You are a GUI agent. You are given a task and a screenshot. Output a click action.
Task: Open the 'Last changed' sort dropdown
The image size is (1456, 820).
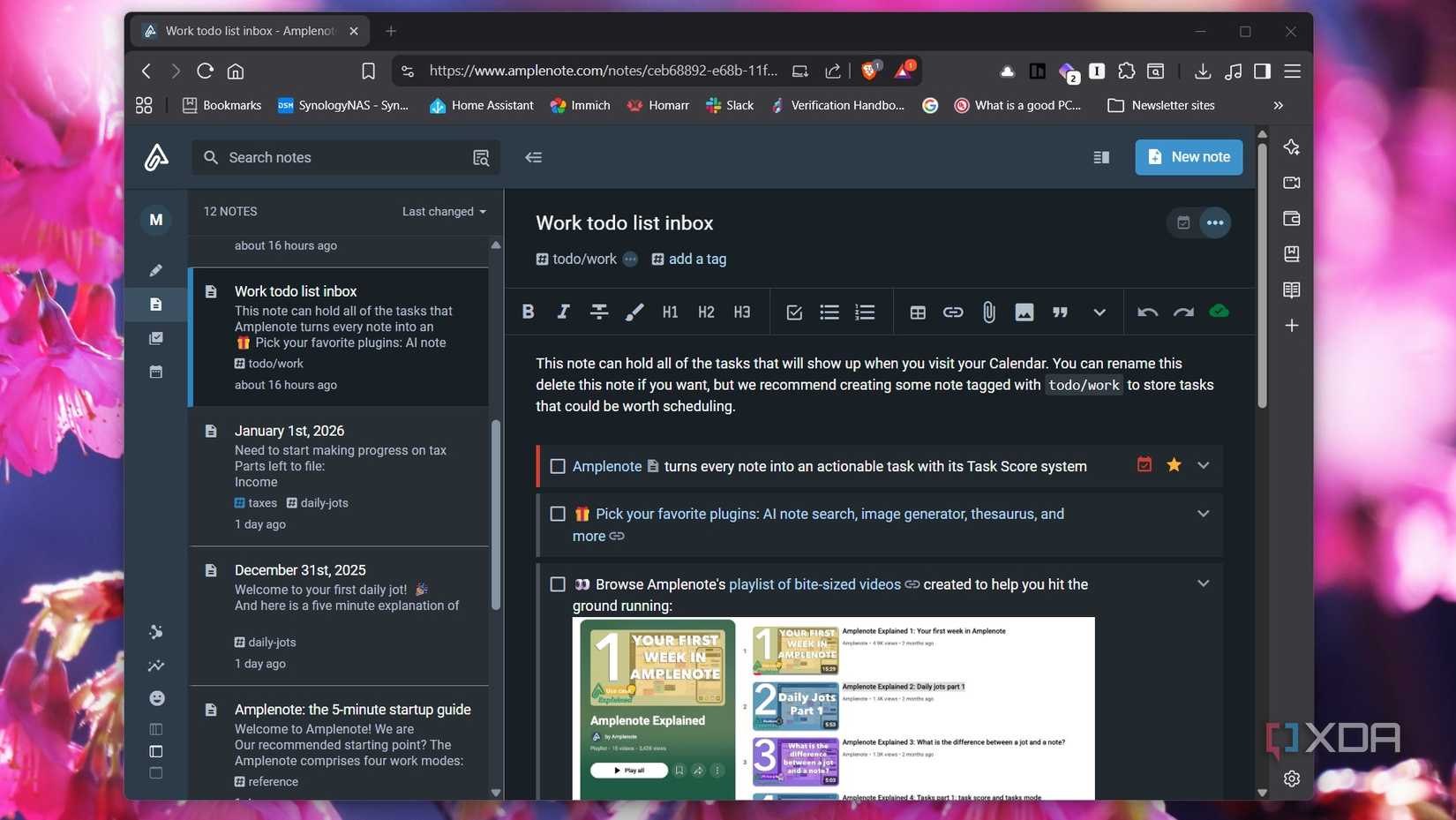click(443, 211)
